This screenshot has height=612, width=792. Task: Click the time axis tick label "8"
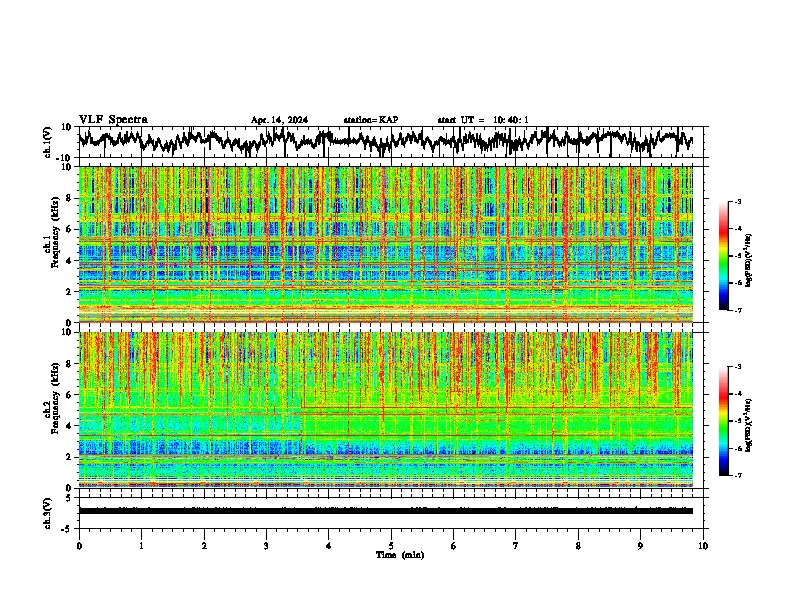578,546
